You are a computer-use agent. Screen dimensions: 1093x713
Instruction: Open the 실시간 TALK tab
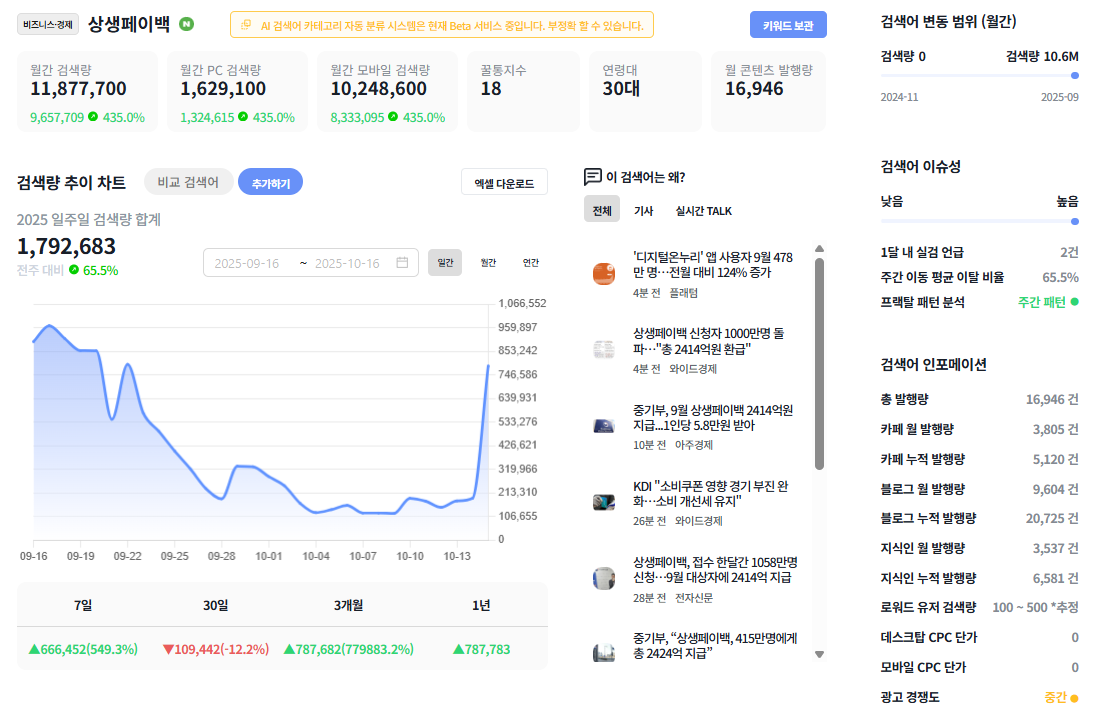click(703, 210)
